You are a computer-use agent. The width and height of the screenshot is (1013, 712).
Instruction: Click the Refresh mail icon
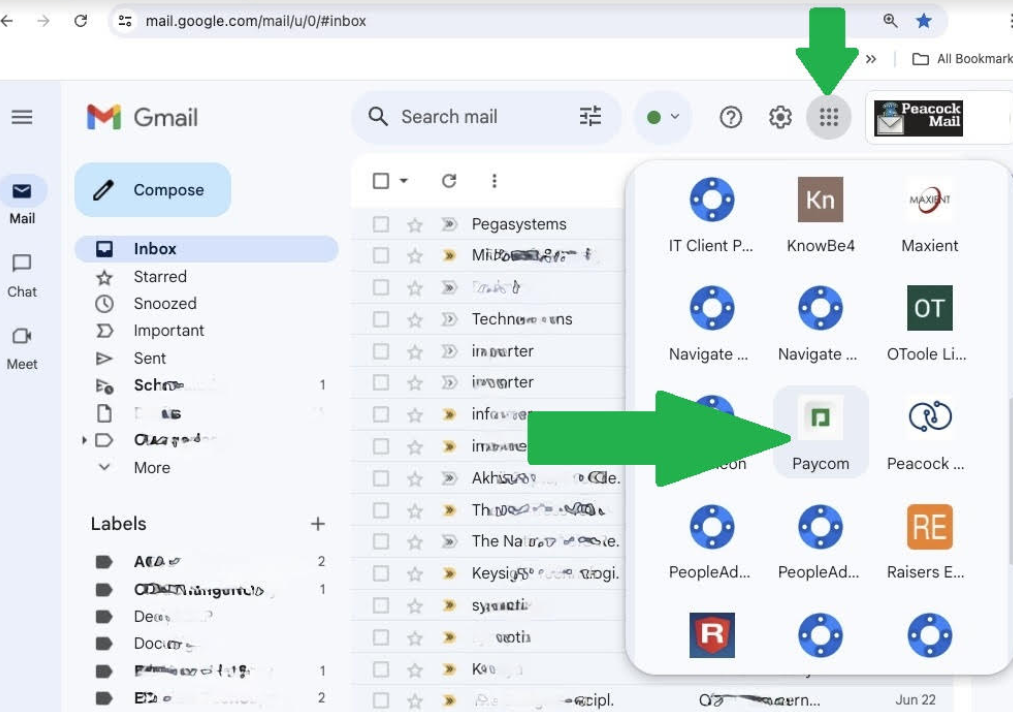449,181
